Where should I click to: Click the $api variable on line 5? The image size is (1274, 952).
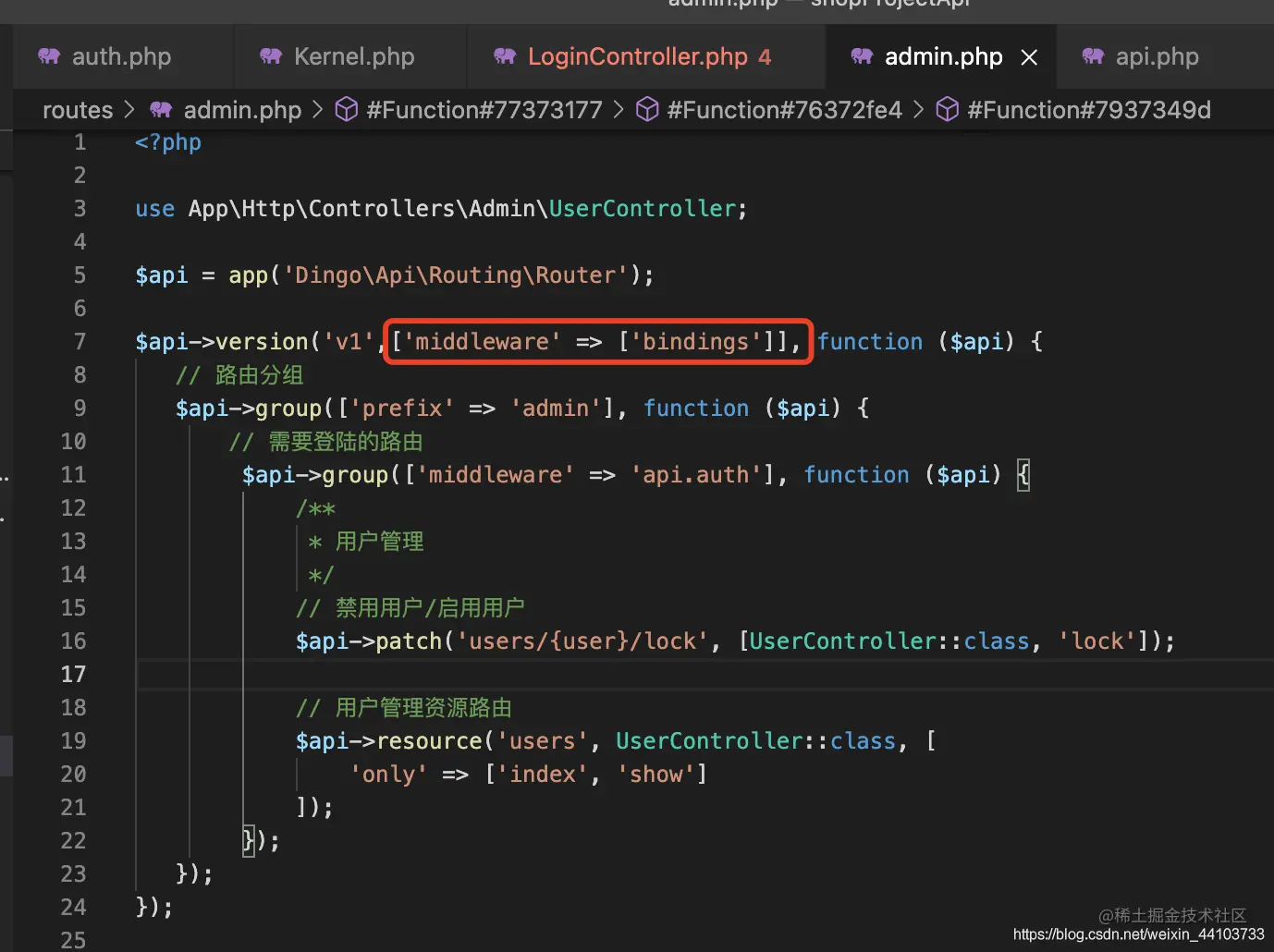click(x=162, y=275)
